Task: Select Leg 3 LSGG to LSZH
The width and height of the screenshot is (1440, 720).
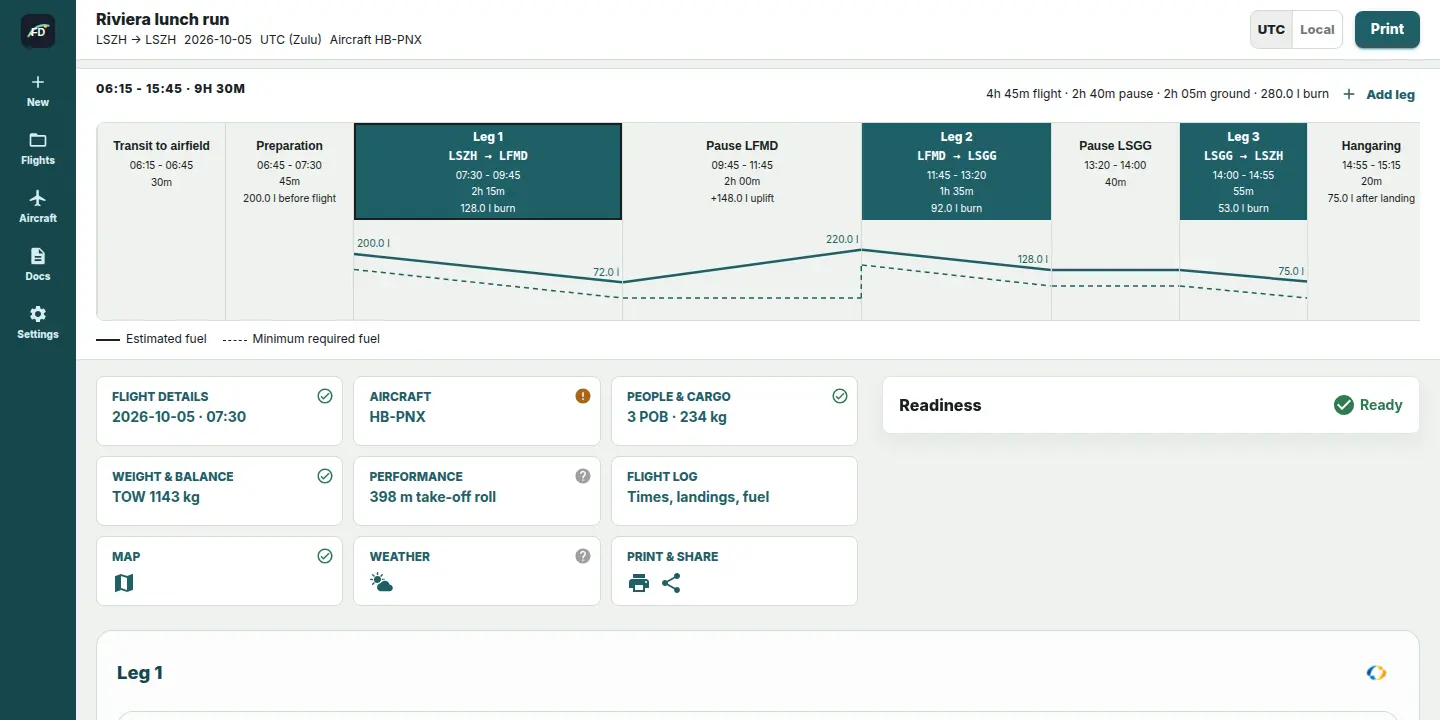Action: pyautogui.click(x=1243, y=171)
